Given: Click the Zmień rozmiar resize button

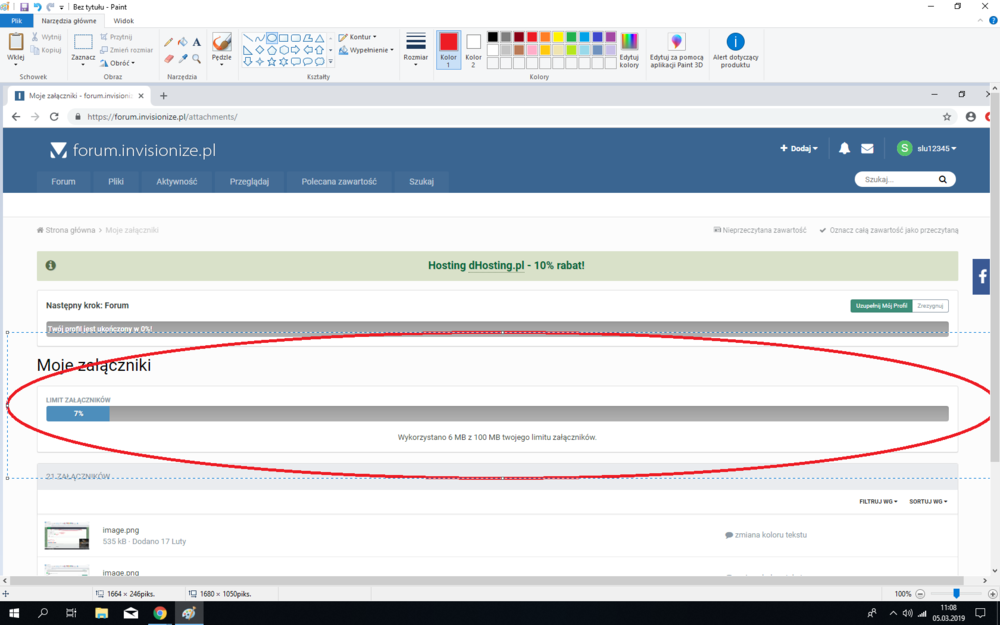Looking at the screenshot, I should pyautogui.click(x=127, y=50).
